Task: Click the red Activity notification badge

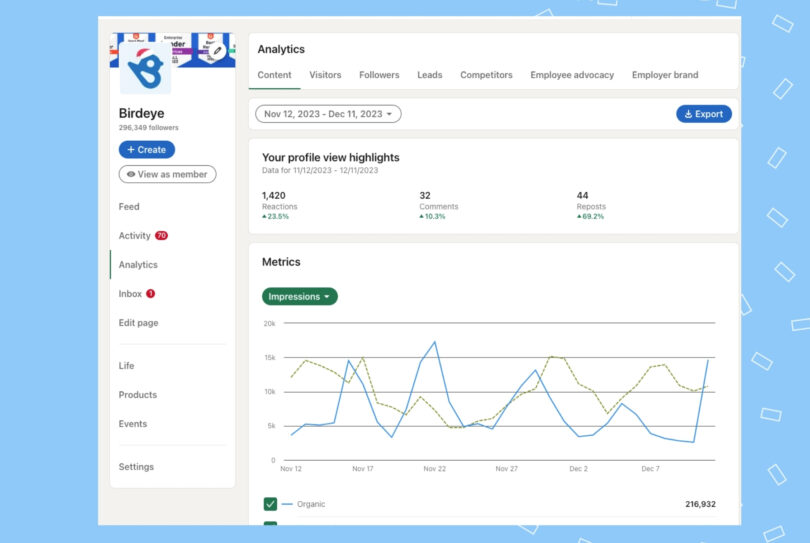Action: tap(162, 236)
